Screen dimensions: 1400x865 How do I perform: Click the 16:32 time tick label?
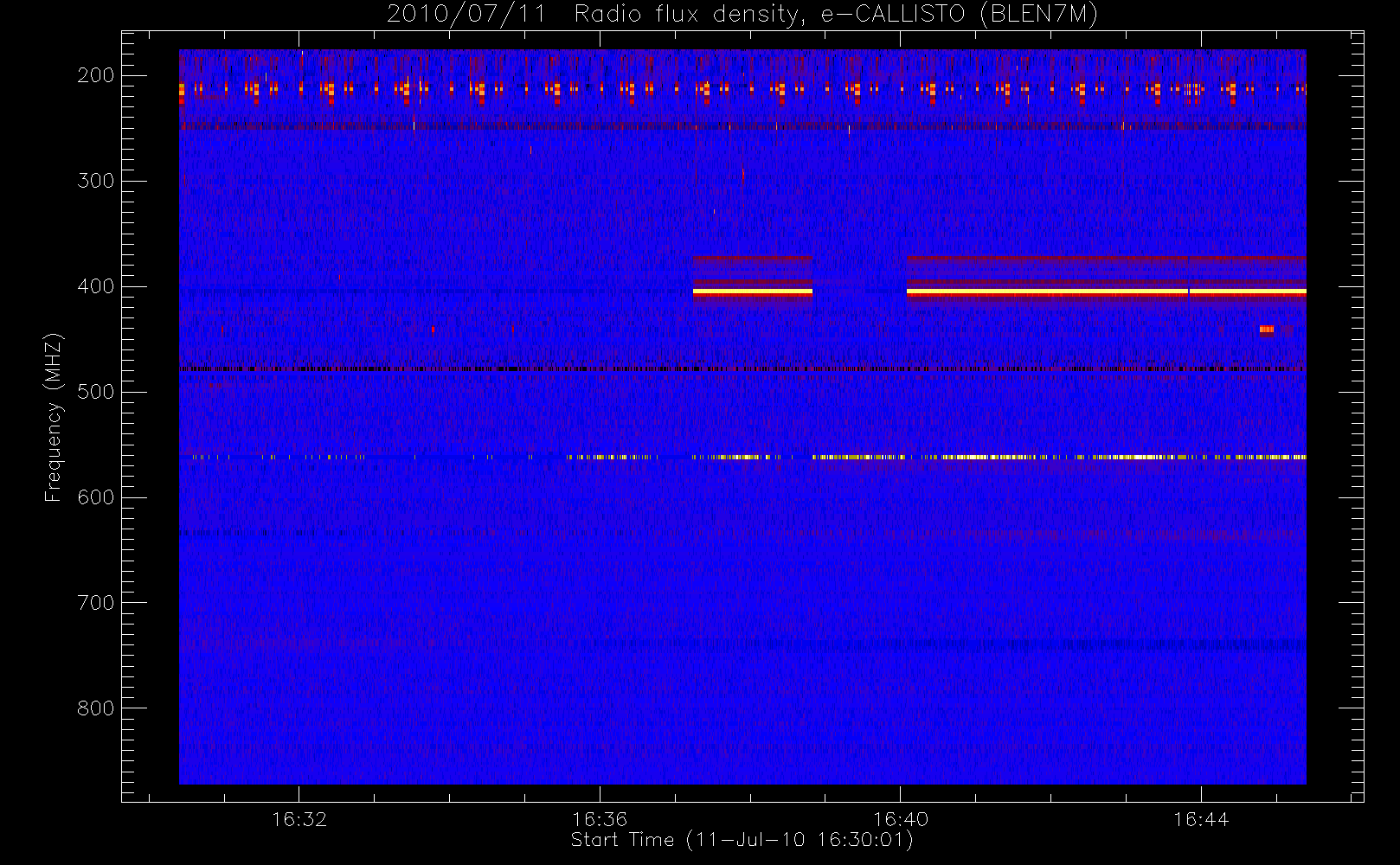click(x=299, y=819)
